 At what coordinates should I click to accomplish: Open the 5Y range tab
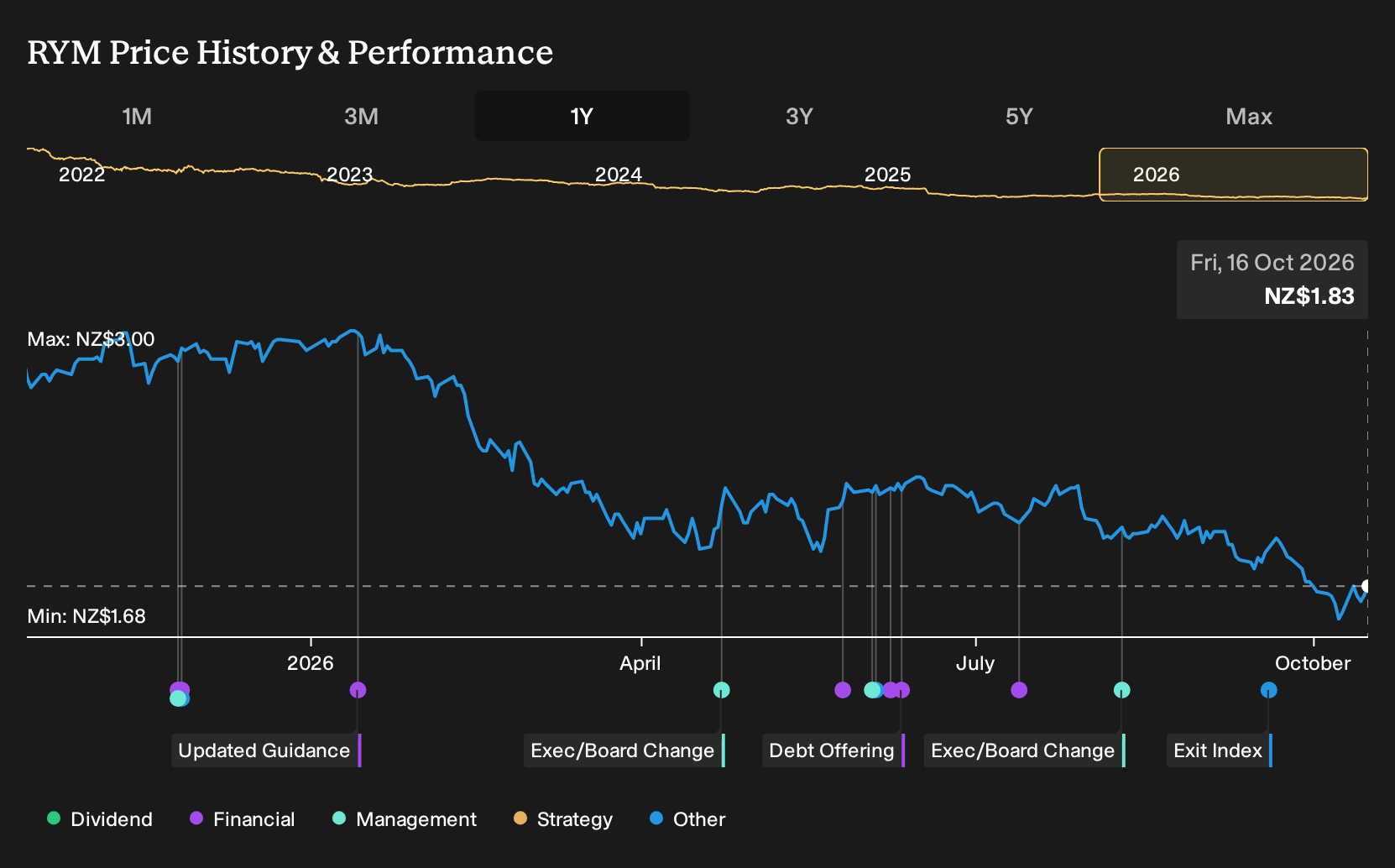point(1019,116)
